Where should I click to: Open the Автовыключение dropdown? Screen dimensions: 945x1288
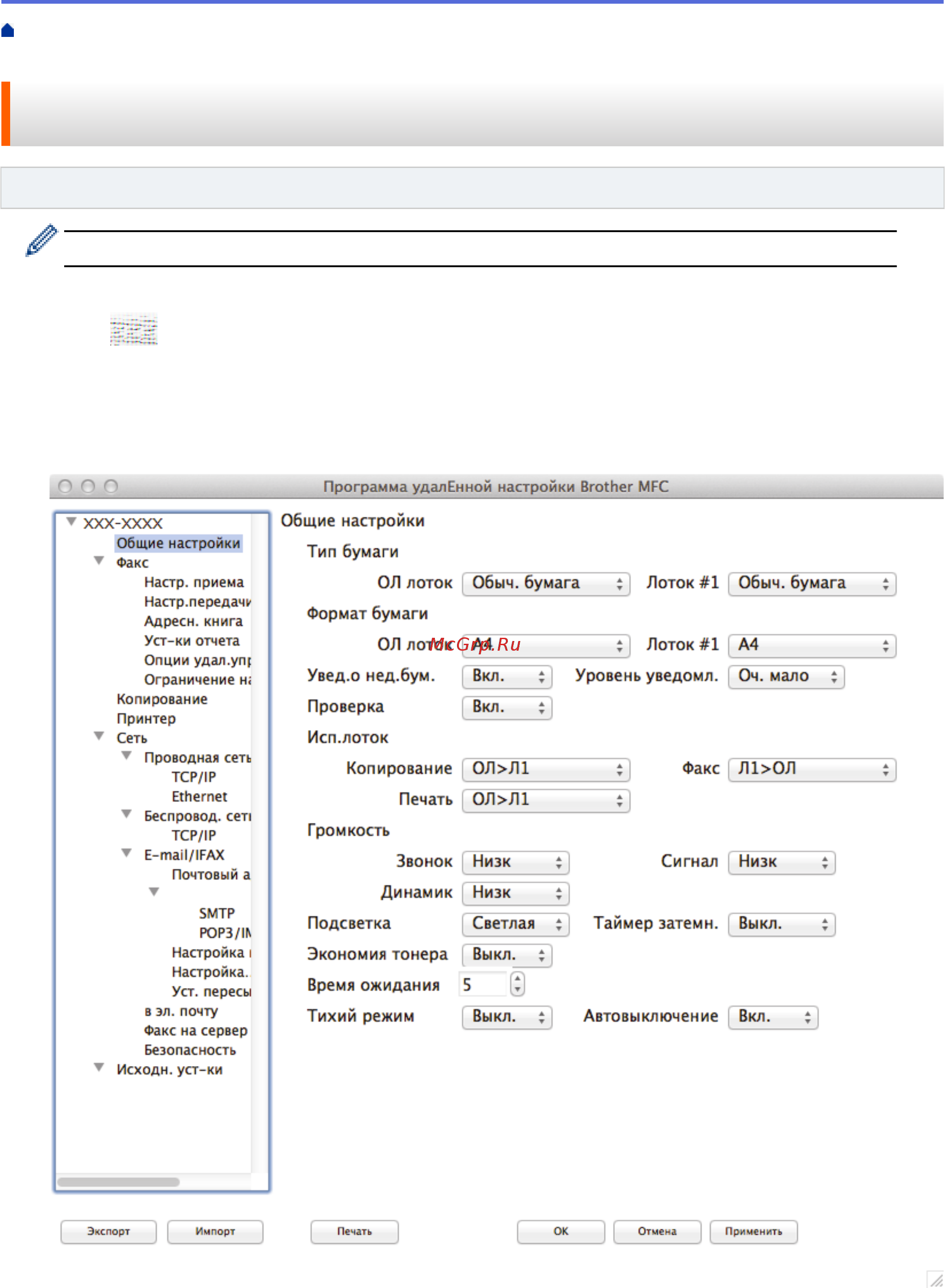(773, 1017)
